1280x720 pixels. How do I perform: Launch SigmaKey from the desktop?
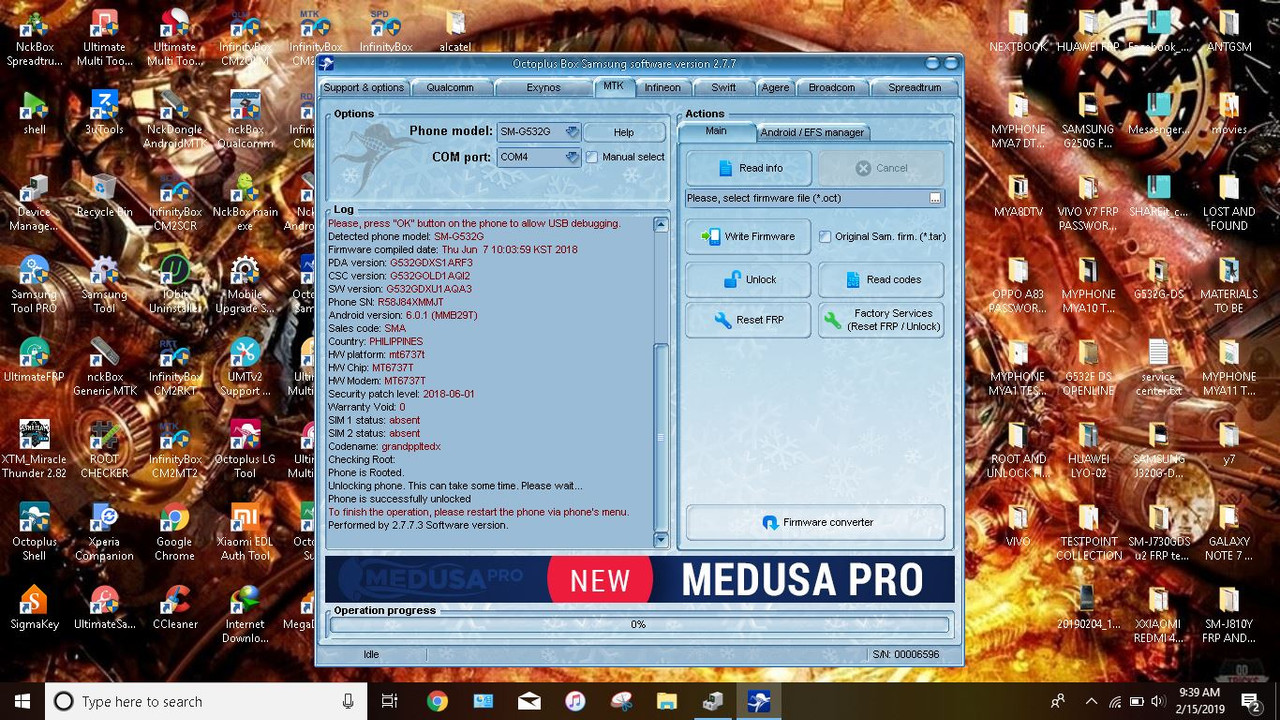tap(34, 606)
